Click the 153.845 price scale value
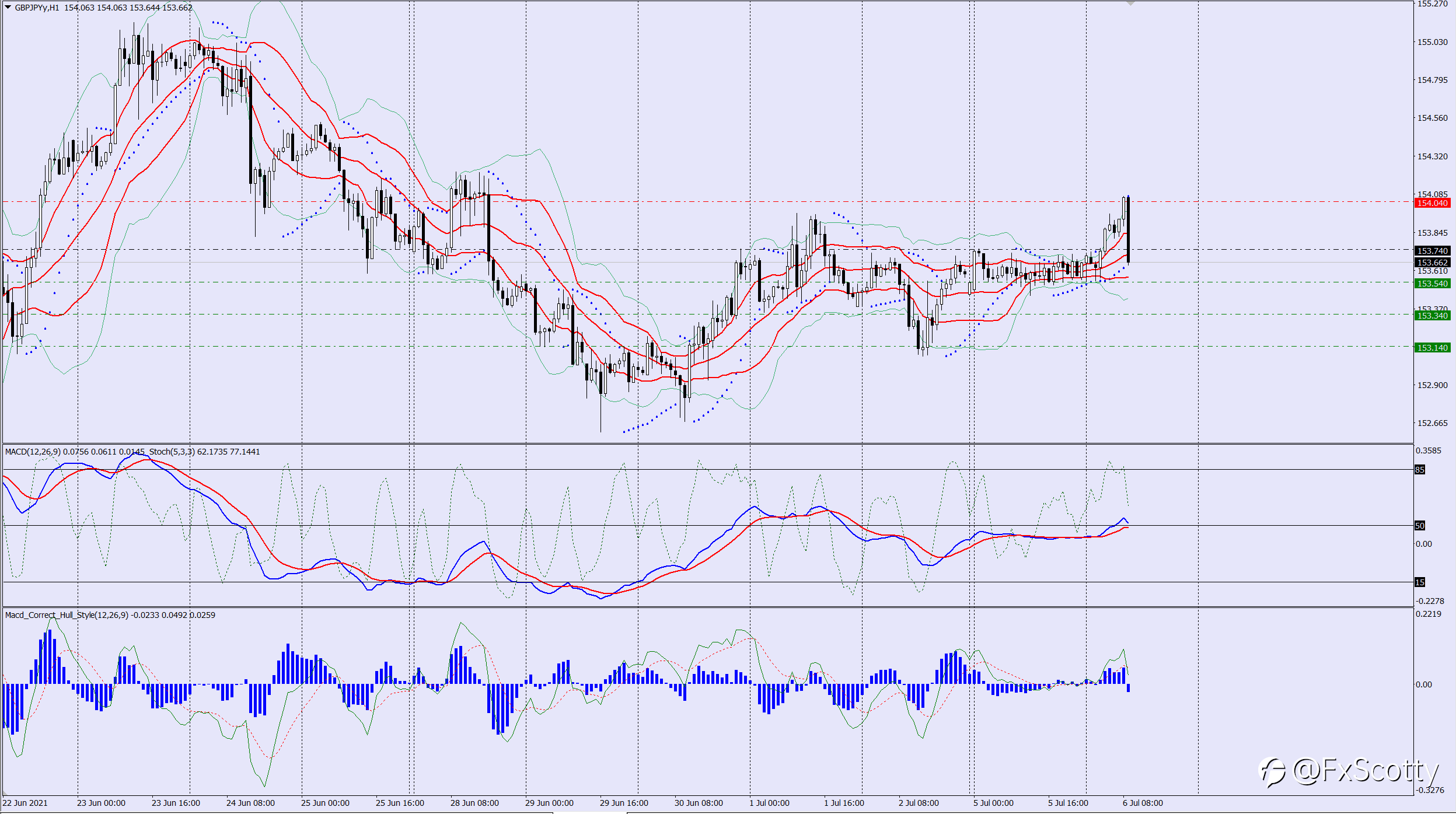This screenshot has height=814, width=1456. point(1433,233)
